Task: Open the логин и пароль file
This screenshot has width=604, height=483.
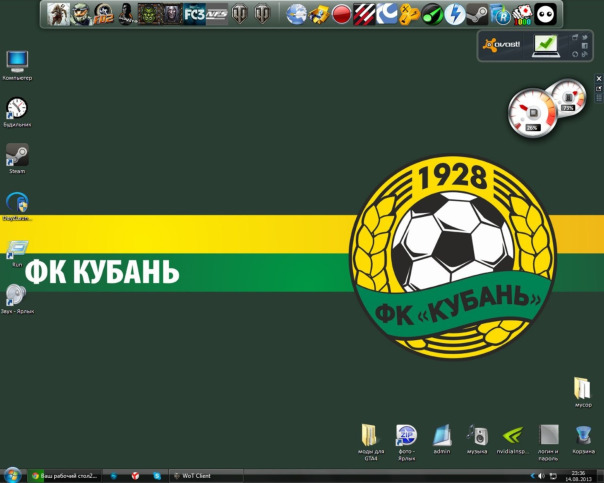Action: [x=548, y=442]
